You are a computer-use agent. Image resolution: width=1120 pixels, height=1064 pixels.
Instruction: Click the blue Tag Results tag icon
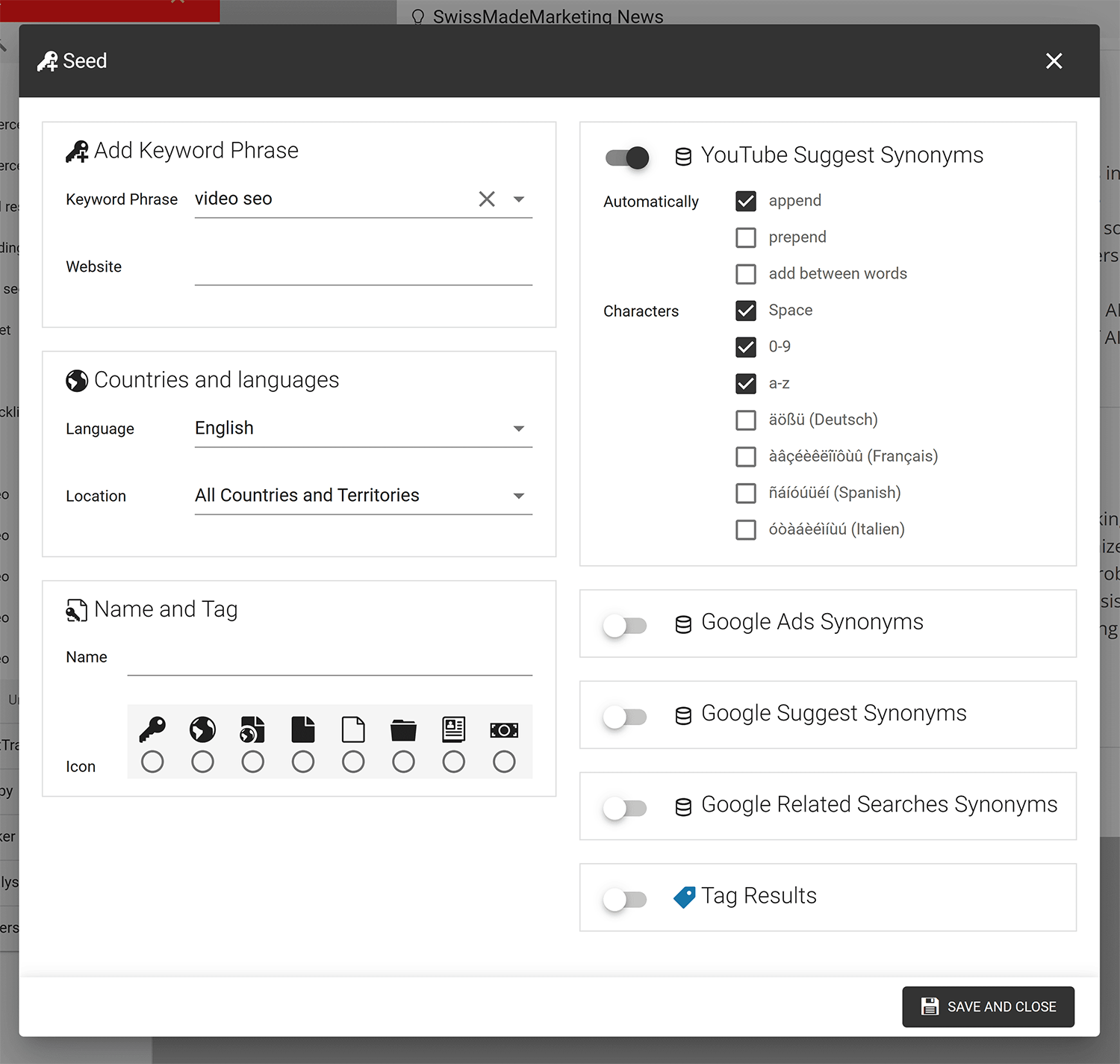point(684,897)
